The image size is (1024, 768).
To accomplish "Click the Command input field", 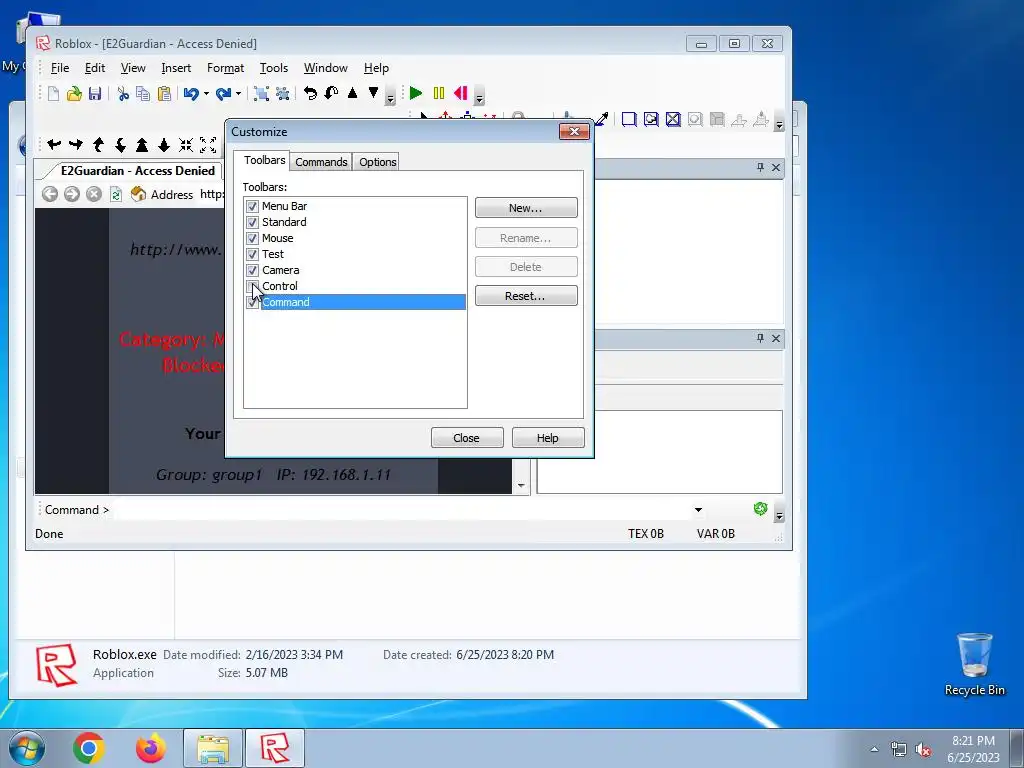I will point(402,510).
